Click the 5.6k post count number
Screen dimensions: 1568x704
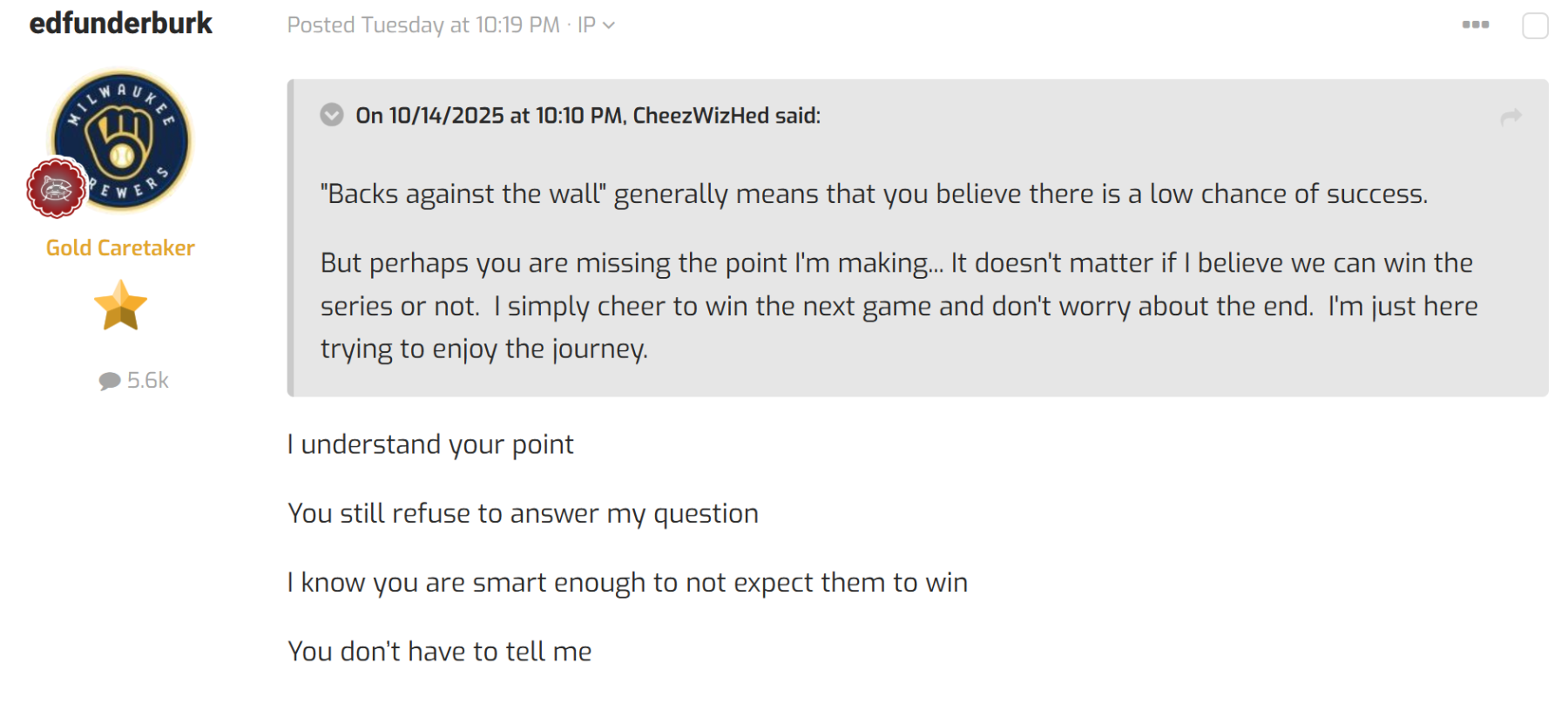148,381
